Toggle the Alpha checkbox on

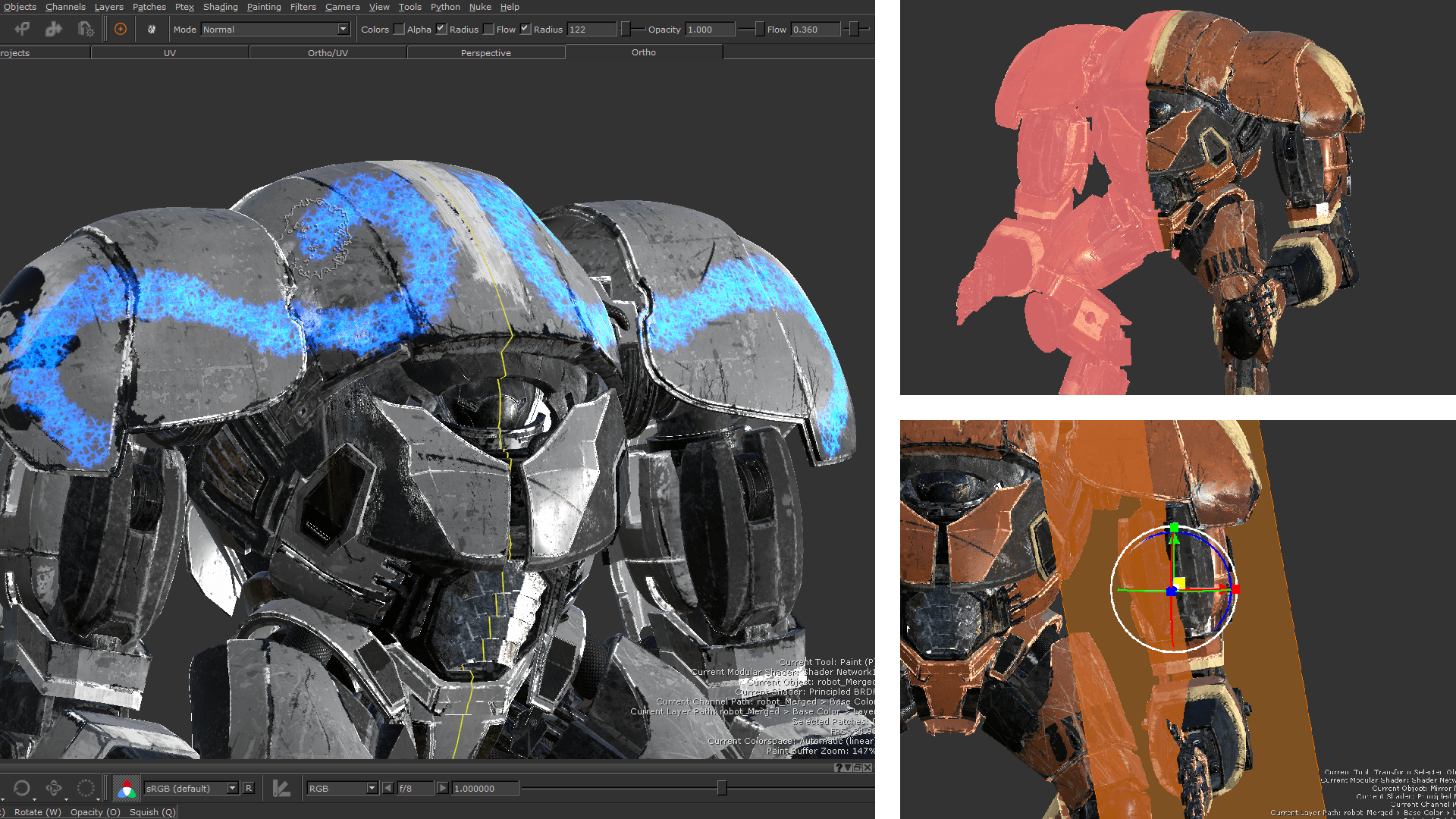(x=441, y=30)
